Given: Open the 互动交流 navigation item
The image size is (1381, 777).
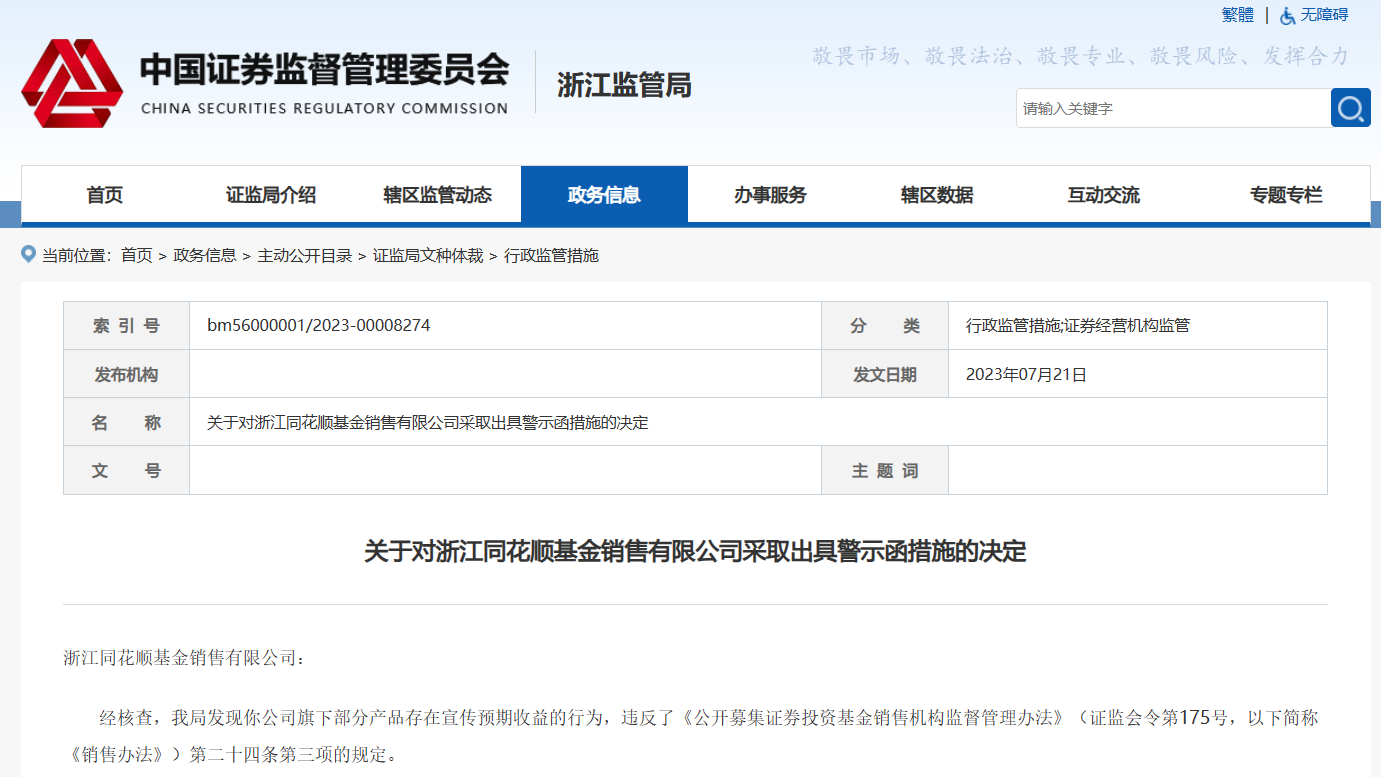Looking at the screenshot, I should click(1103, 195).
